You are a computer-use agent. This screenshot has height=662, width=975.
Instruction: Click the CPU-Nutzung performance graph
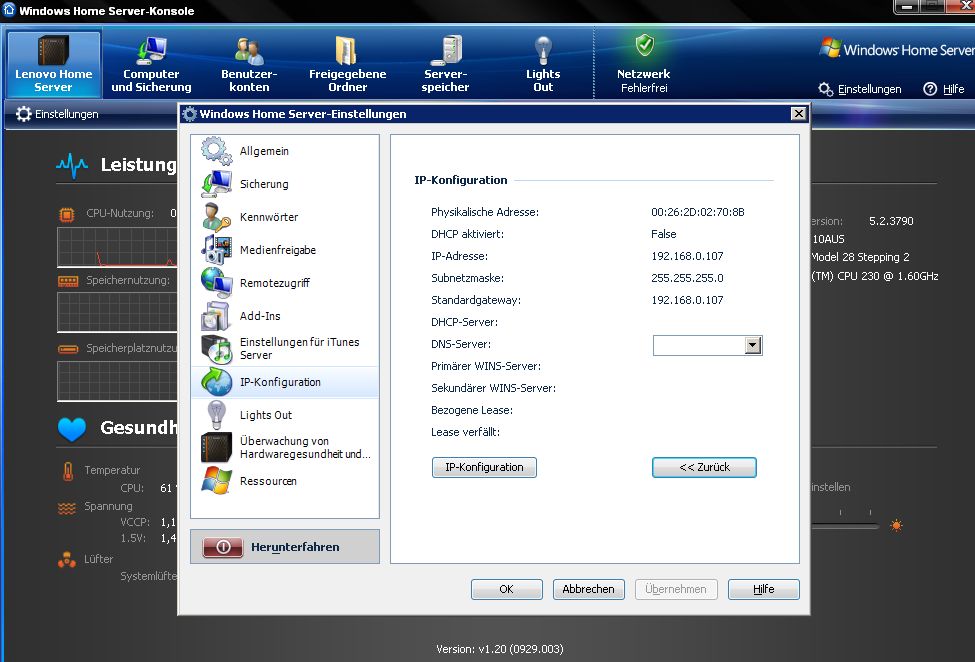click(x=117, y=247)
